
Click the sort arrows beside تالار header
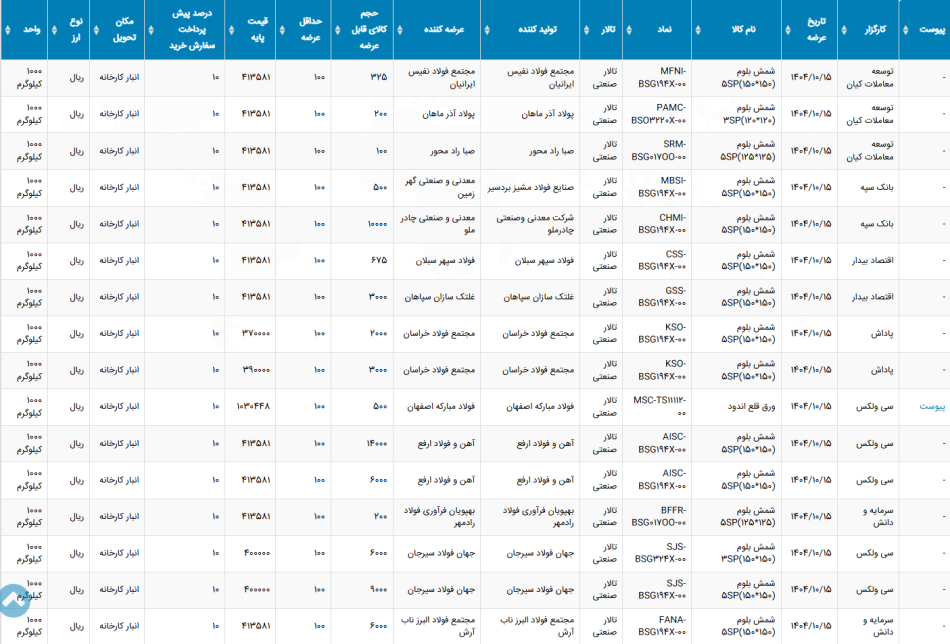click(586, 30)
